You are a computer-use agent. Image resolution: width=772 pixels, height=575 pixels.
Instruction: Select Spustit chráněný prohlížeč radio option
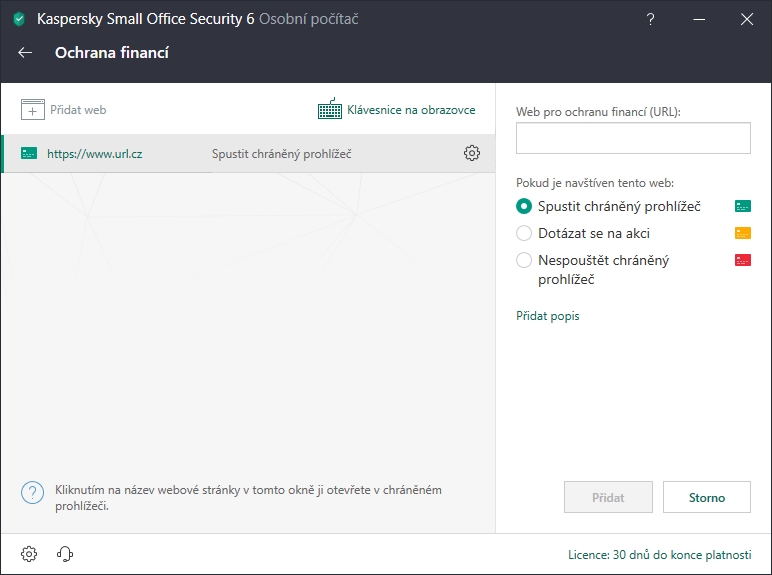tap(524, 206)
